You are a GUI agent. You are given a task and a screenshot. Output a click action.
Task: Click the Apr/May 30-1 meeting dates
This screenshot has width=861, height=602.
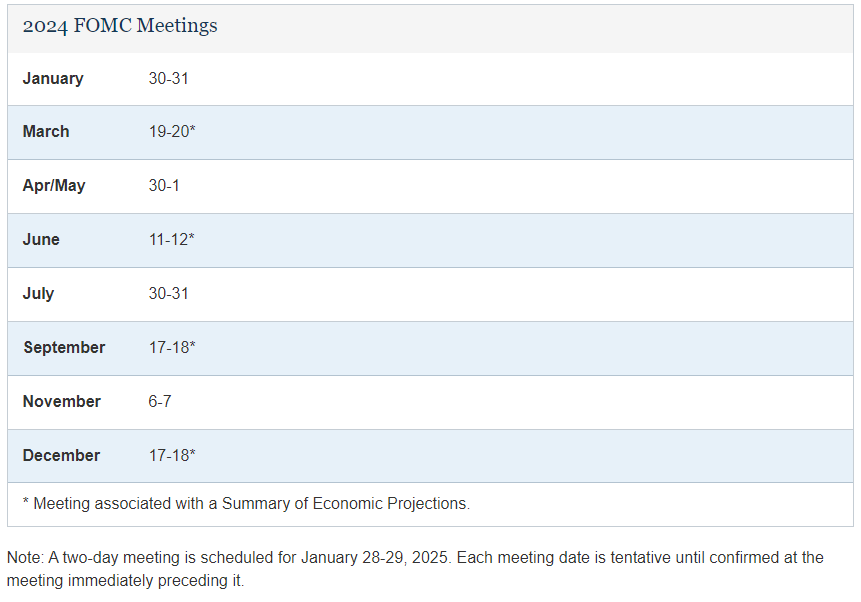tap(164, 186)
